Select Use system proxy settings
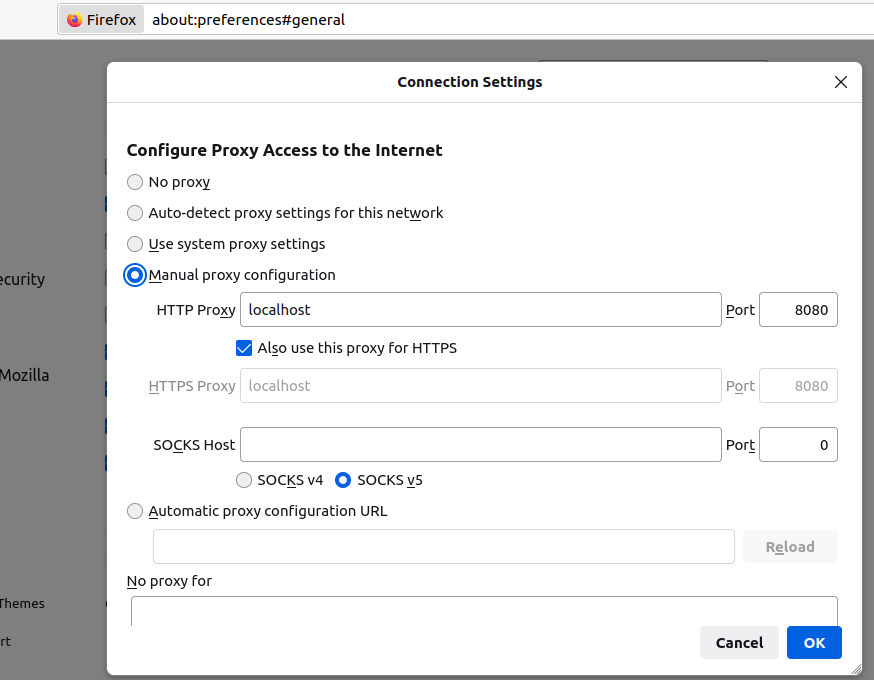 point(135,244)
